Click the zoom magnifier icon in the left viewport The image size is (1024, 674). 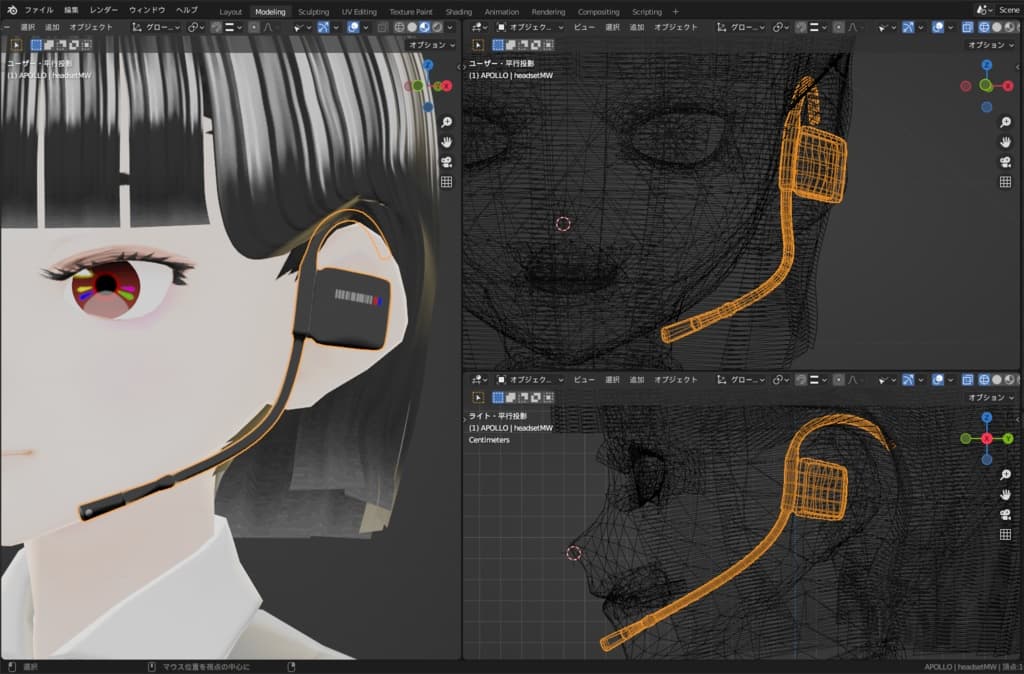tap(446, 121)
